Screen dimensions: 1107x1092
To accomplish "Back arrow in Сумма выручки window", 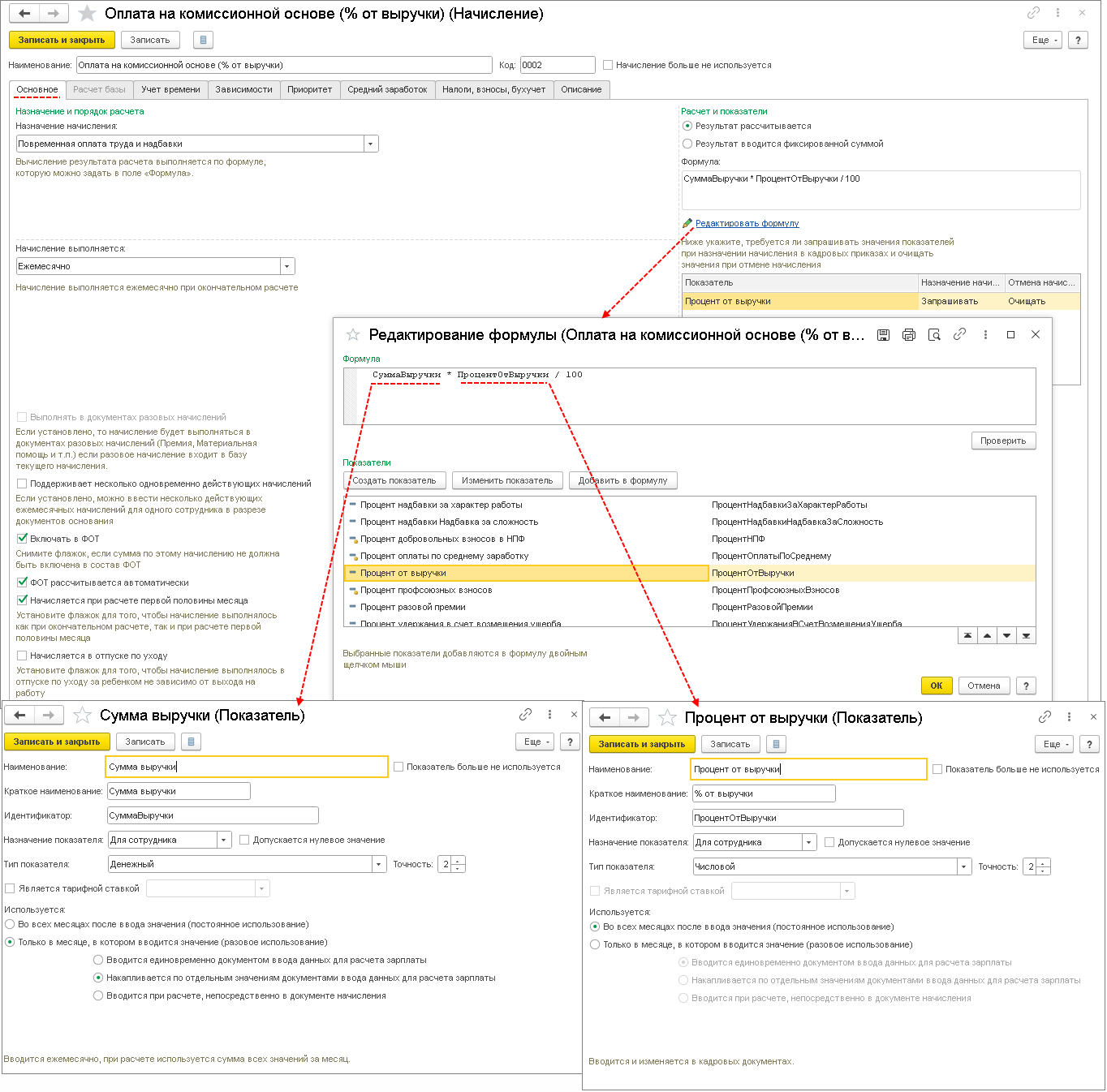I will [x=20, y=716].
